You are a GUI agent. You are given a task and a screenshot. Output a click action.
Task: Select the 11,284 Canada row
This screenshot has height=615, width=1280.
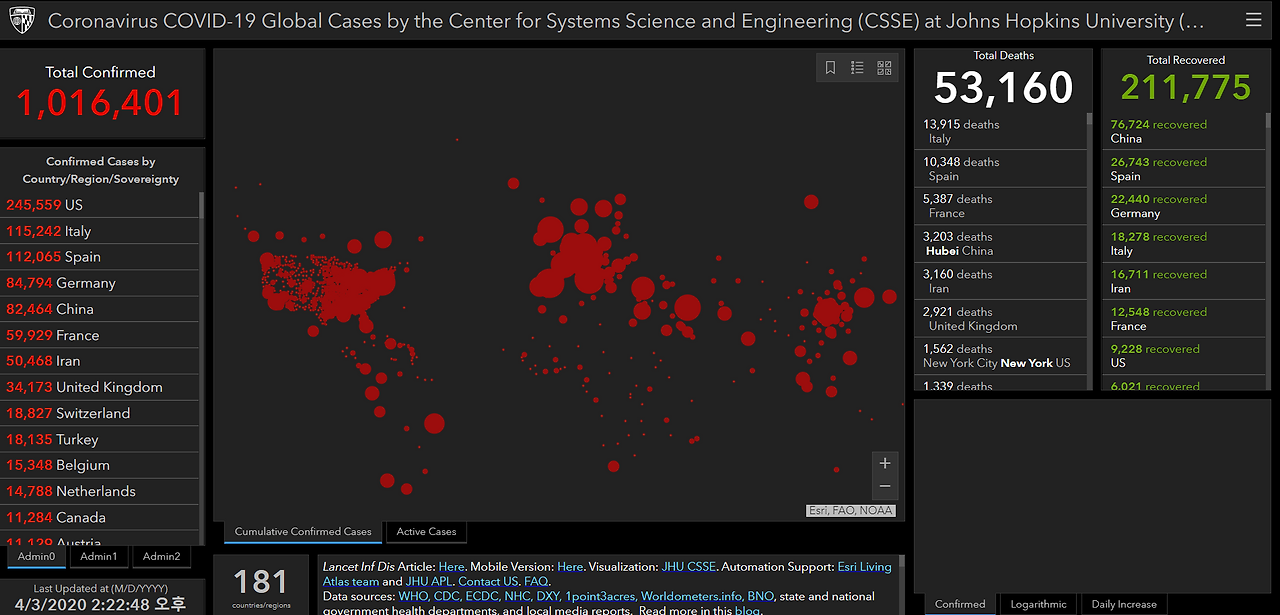pyautogui.click(x=100, y=517)
